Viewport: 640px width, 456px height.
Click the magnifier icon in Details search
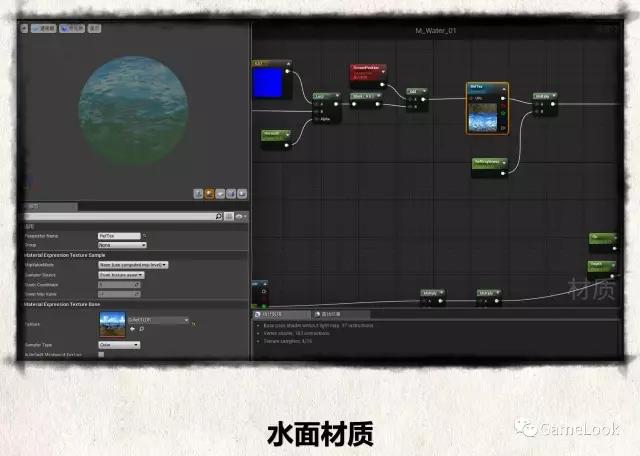[x=219, y=216]
